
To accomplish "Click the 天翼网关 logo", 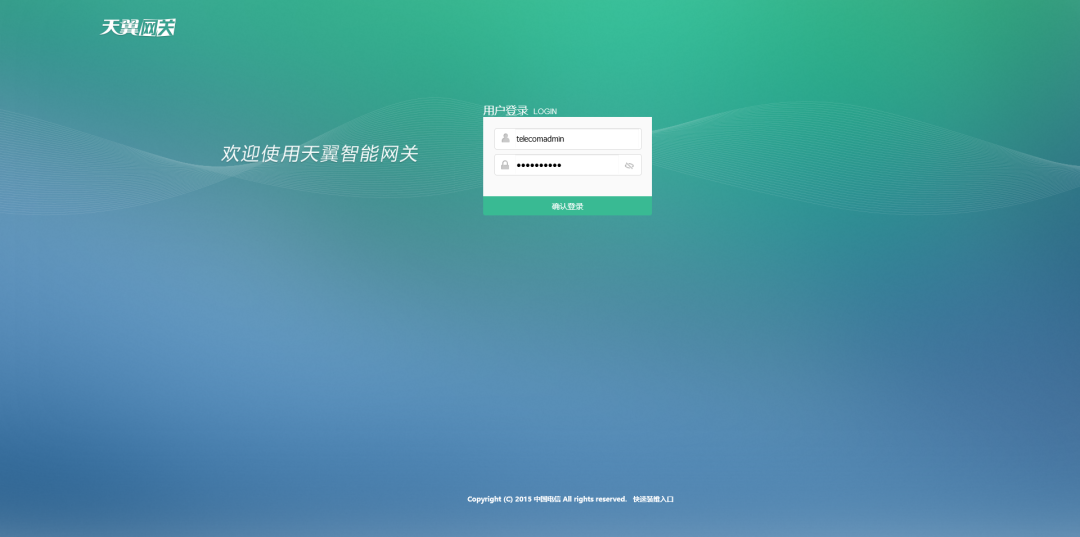I will (x=138, y=27).
